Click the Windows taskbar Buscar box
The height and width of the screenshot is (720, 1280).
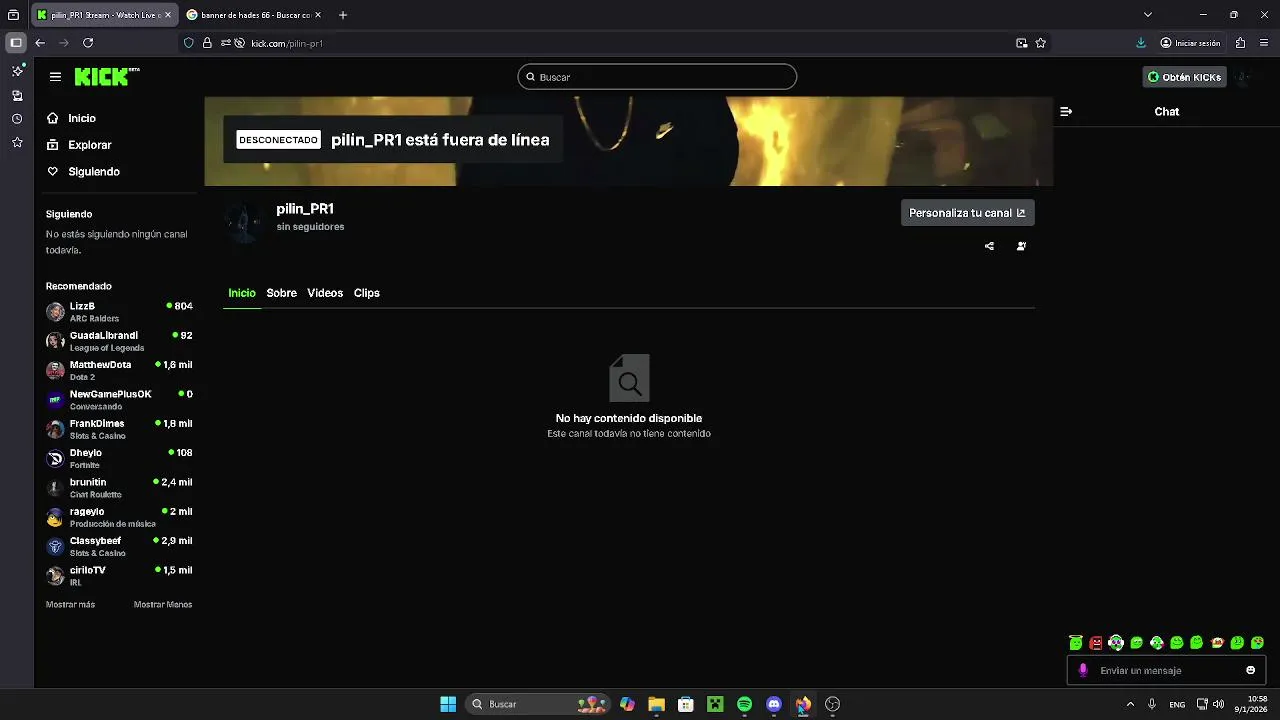pyautogui.click(x=540, y=704)
